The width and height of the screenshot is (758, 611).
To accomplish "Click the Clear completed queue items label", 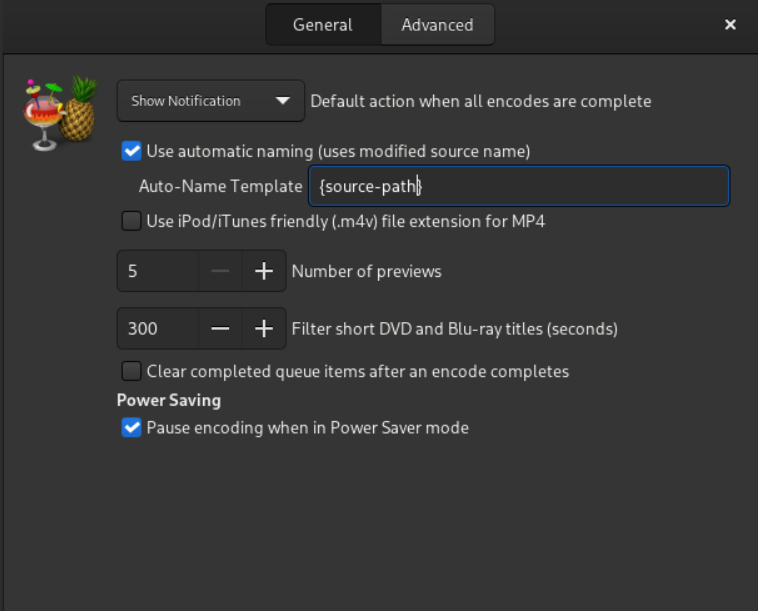I will pos(358,372).
